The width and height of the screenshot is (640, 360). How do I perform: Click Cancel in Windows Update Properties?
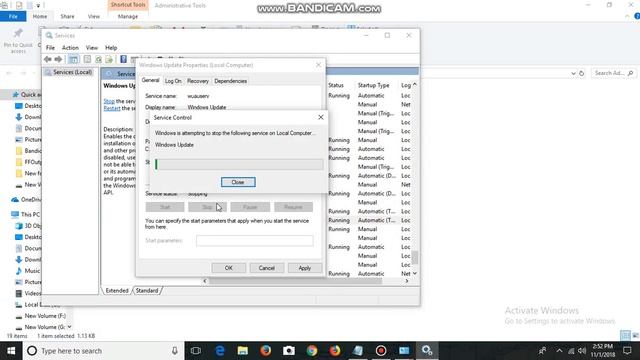click(x=267, y=268)
